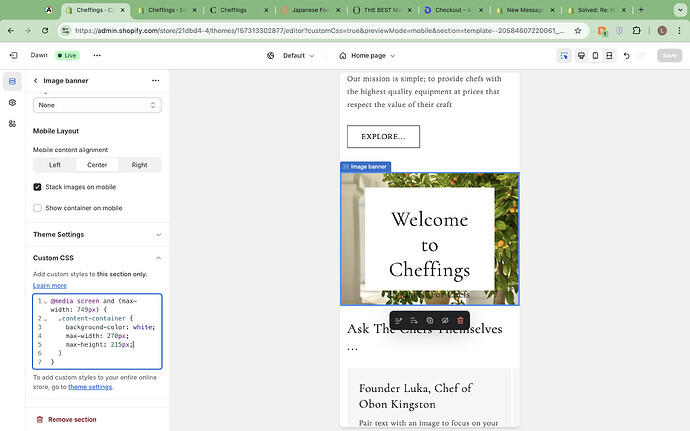The width and height of the screenshot is (690, 431).
Task: Go back from Image banner panel
Action: 36,81
